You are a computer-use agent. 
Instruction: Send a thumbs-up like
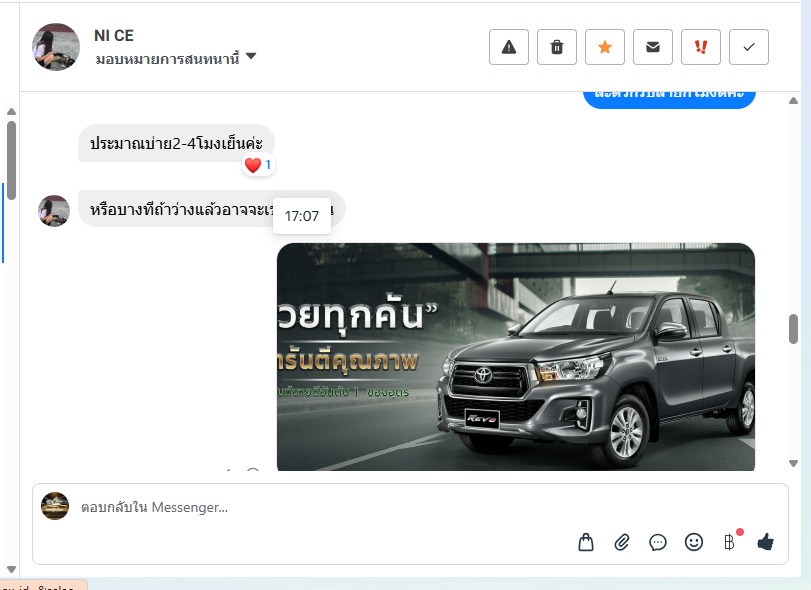click(x=765, y=542)
